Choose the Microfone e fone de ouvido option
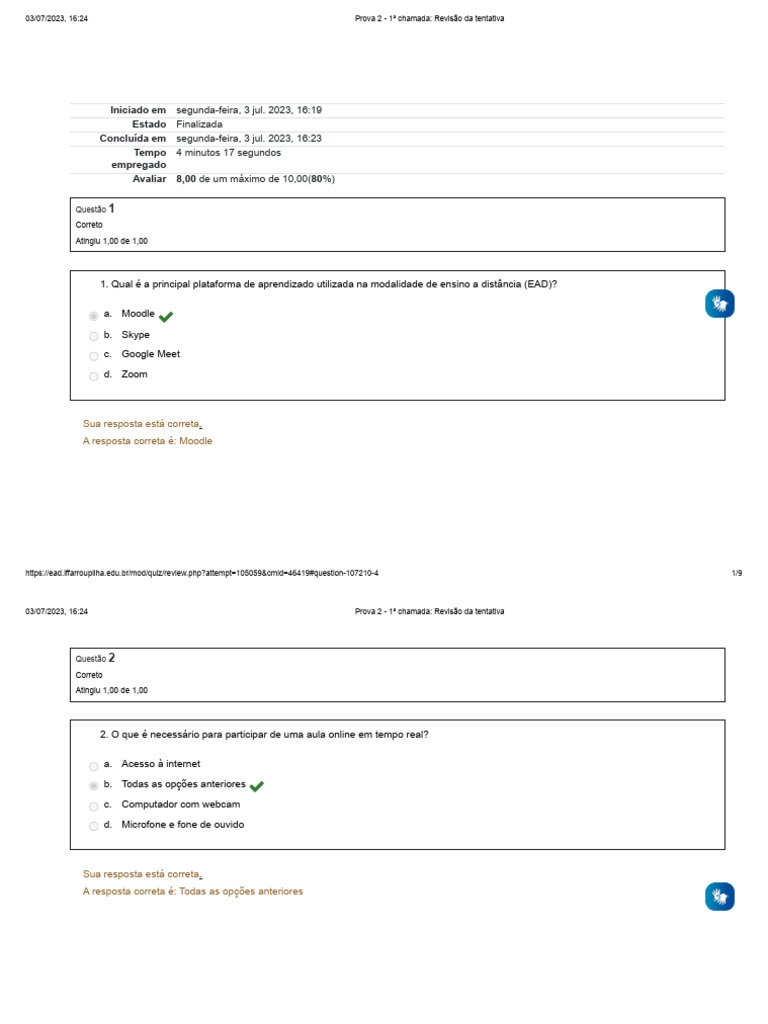 coord(94,826)
